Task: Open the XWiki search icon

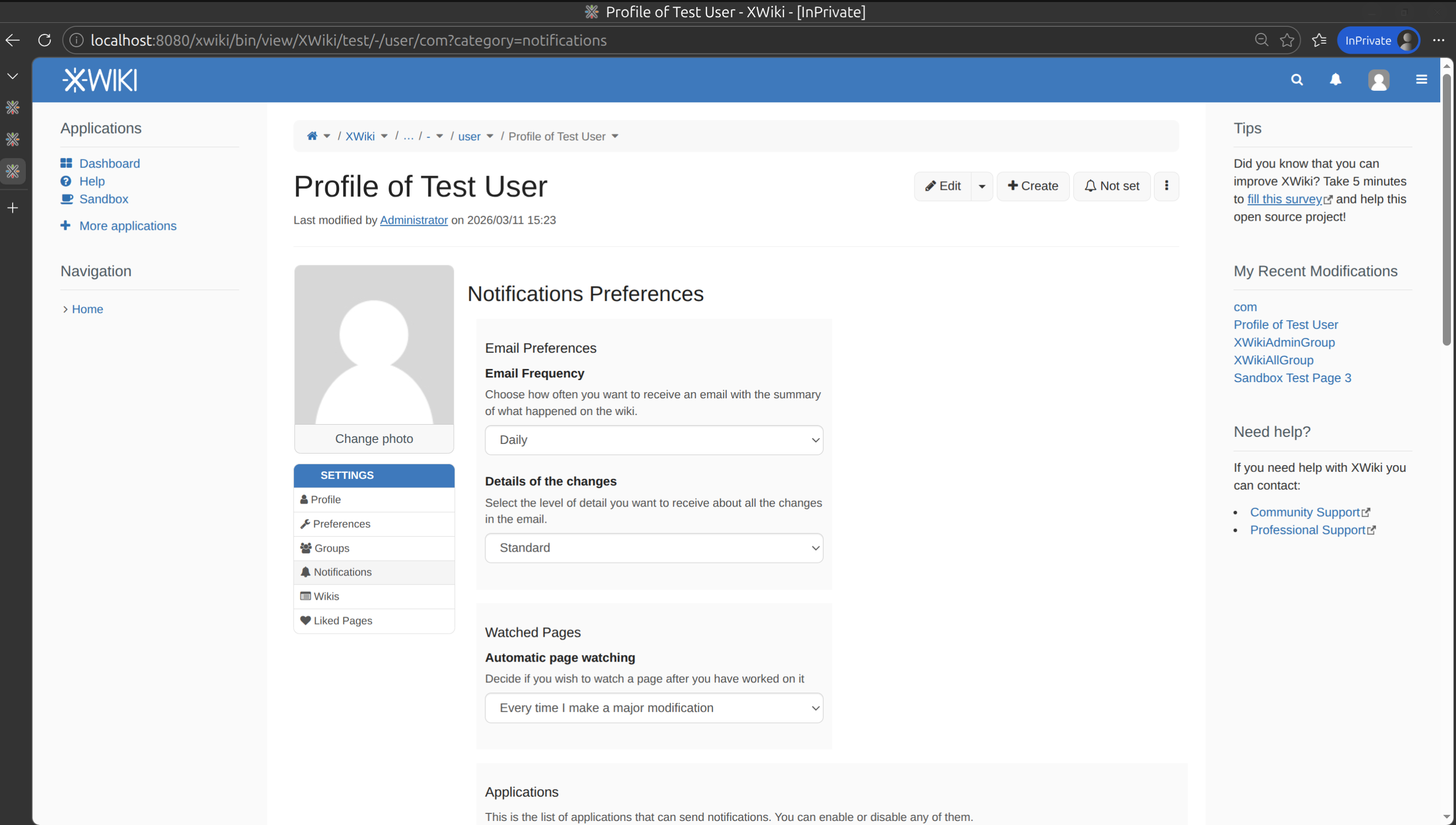Action: [1297, 80]
